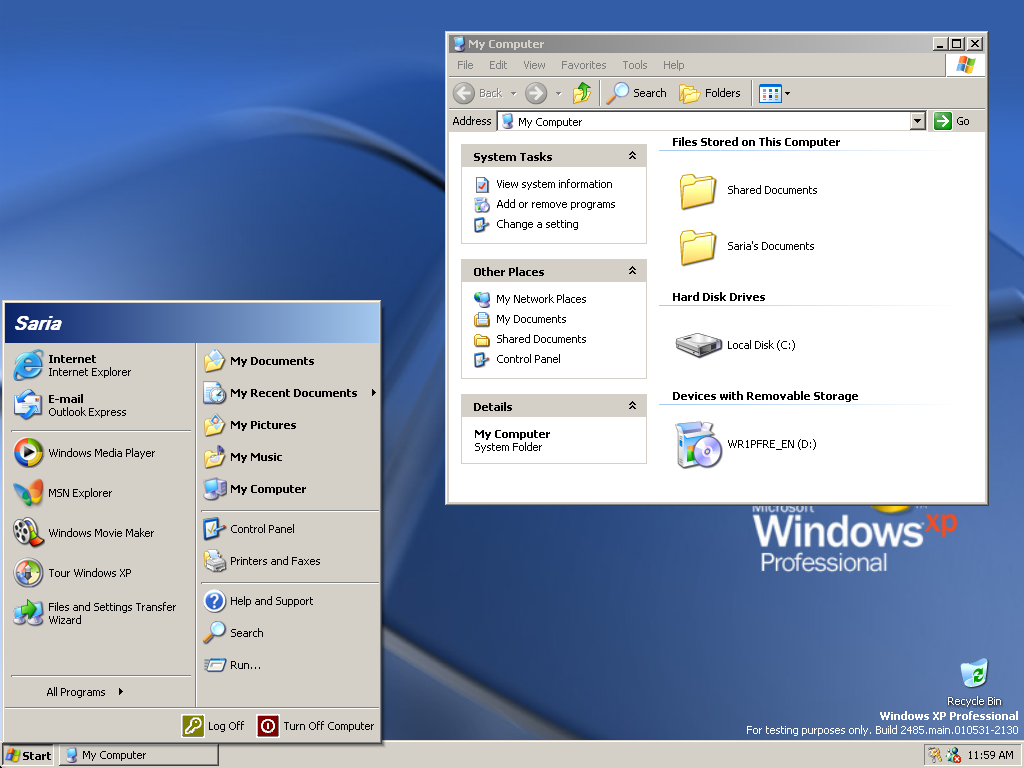Collapse the System Tasks panel
The height and width of the screenshot is (768, 1024).
click(632, 156)
